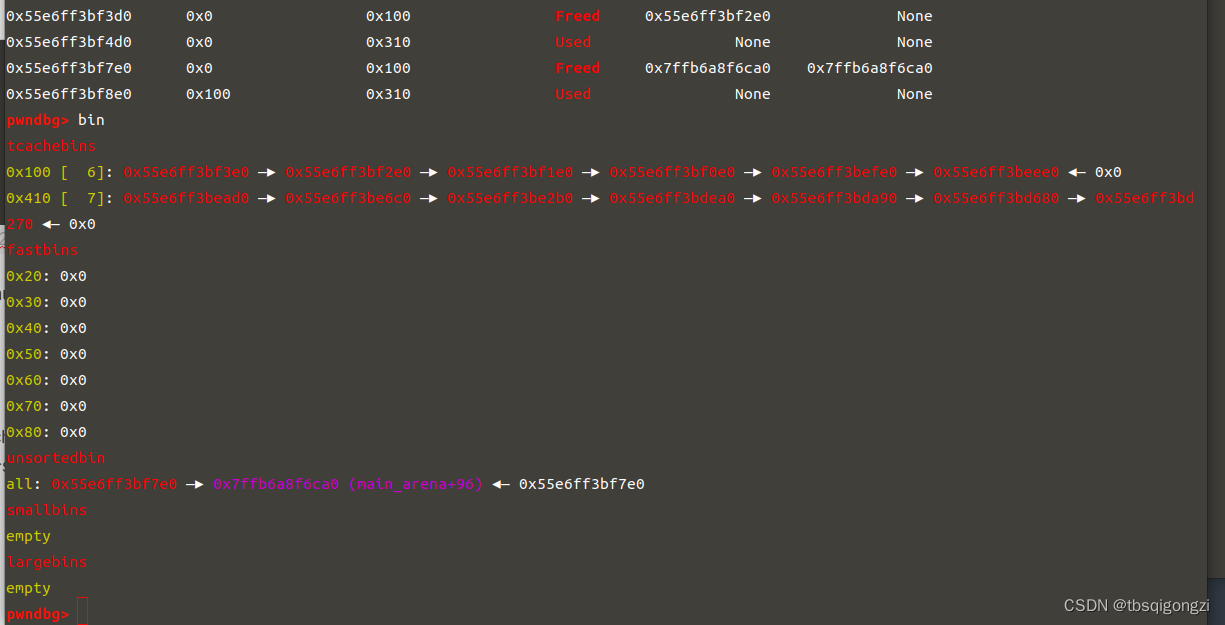Select the empty label under smallbins
Image resolution: width=1225 pixels, height=625 pixels.
pyautogui.click(x=27, y=536)
